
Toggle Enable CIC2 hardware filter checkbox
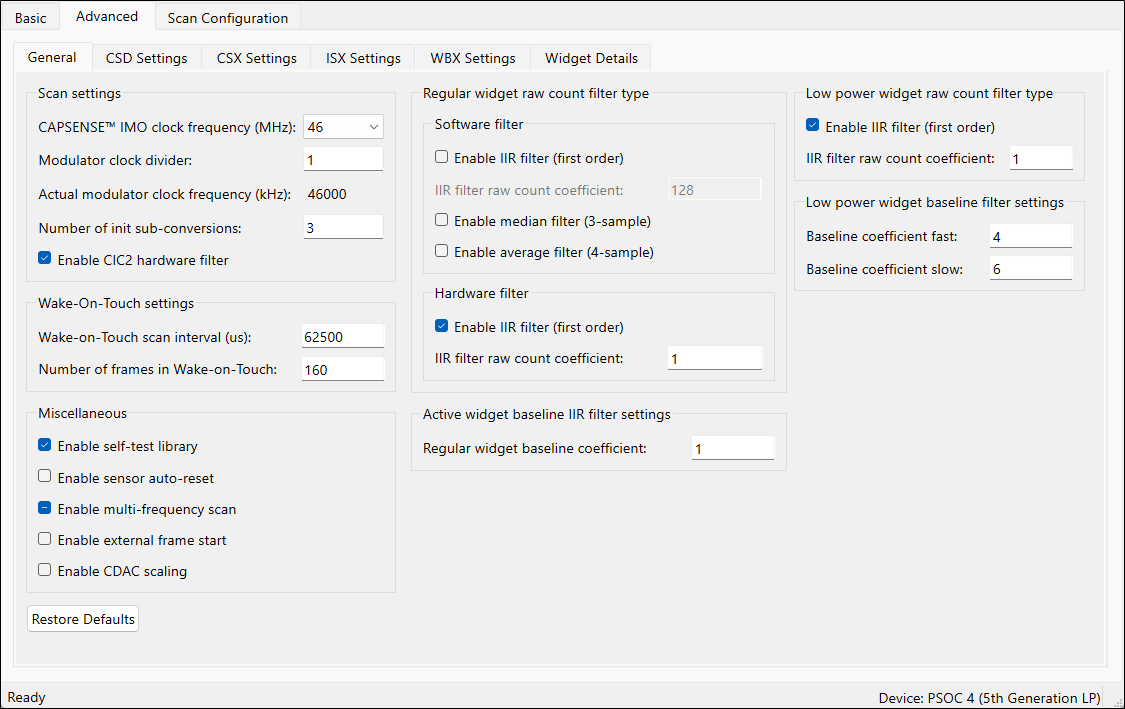[45, 259]
